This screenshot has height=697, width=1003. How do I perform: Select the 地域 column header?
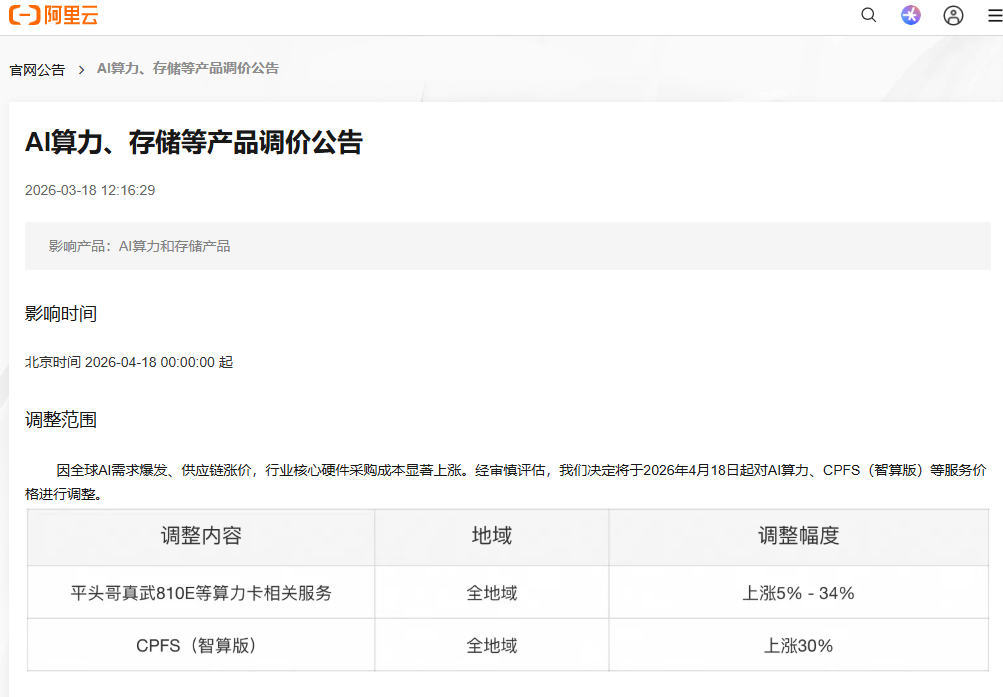pyautogui.click(x=490, y=537)
